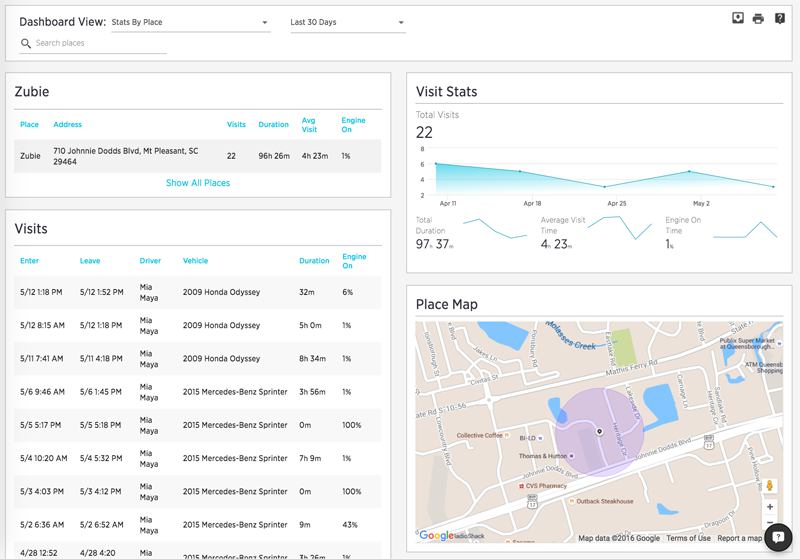This screenshot has height=559, width=800.
Task: Click the CVS Pharmacy label on map
Action: [543, 486]
